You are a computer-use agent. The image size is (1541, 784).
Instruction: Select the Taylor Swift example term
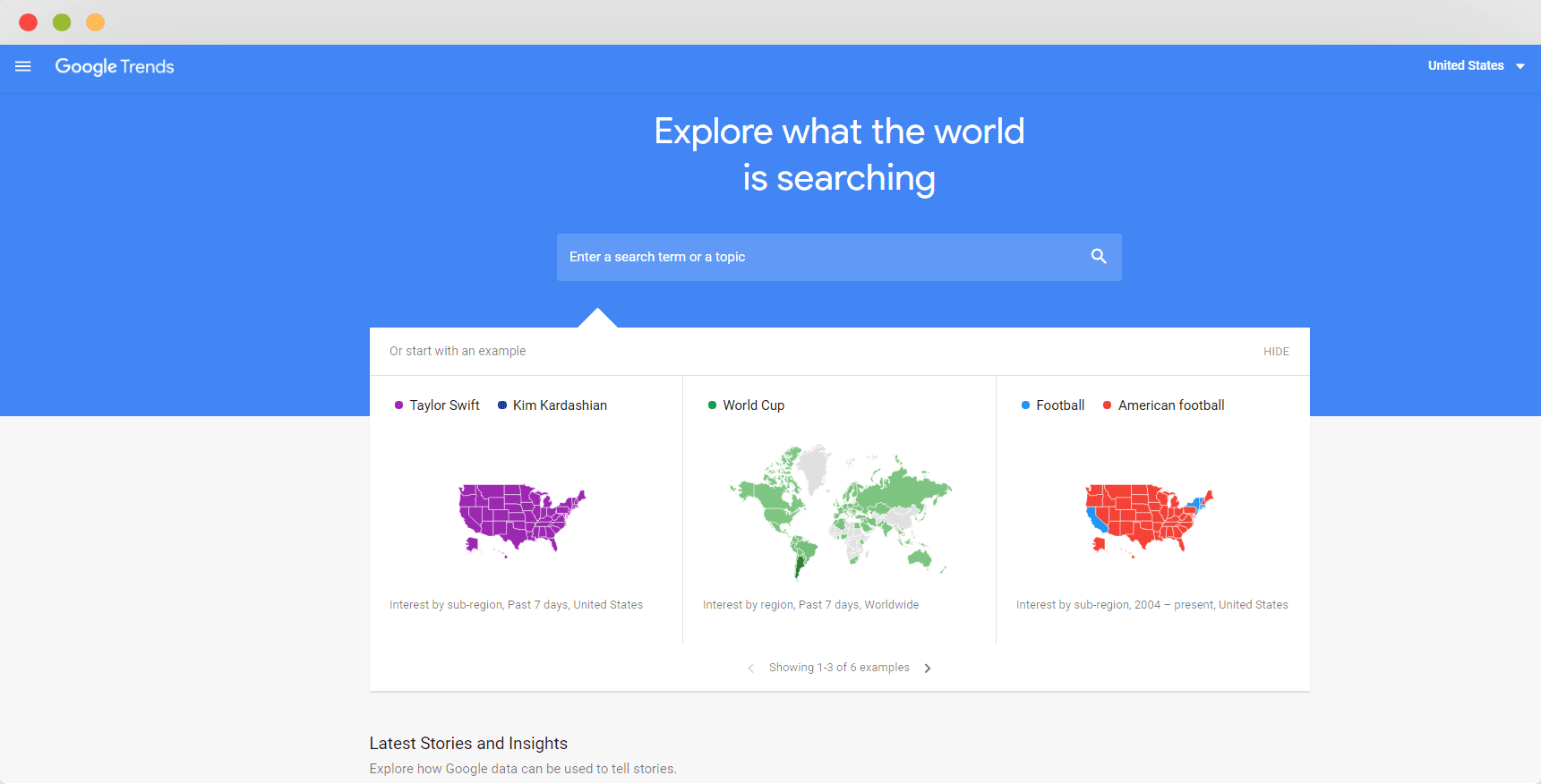click(x=444, y=405)
